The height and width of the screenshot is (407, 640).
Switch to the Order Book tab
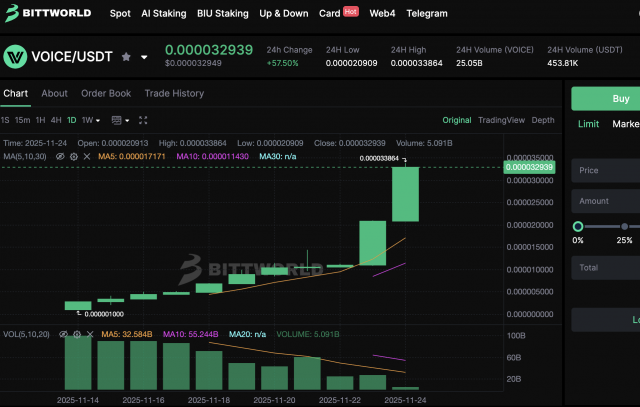tap(105, 93)
